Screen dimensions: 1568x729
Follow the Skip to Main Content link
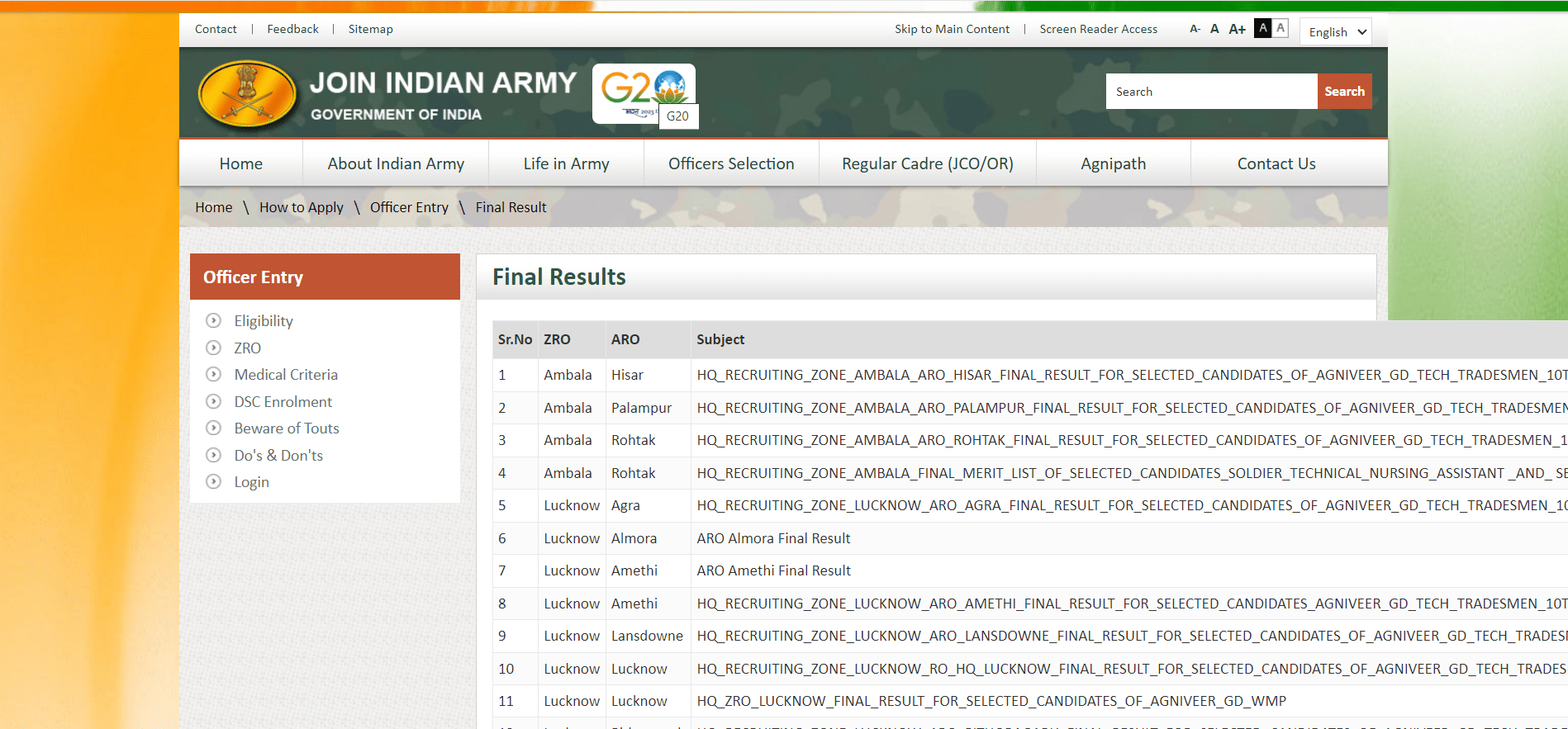pyautogui.click(x=952, y=29)
